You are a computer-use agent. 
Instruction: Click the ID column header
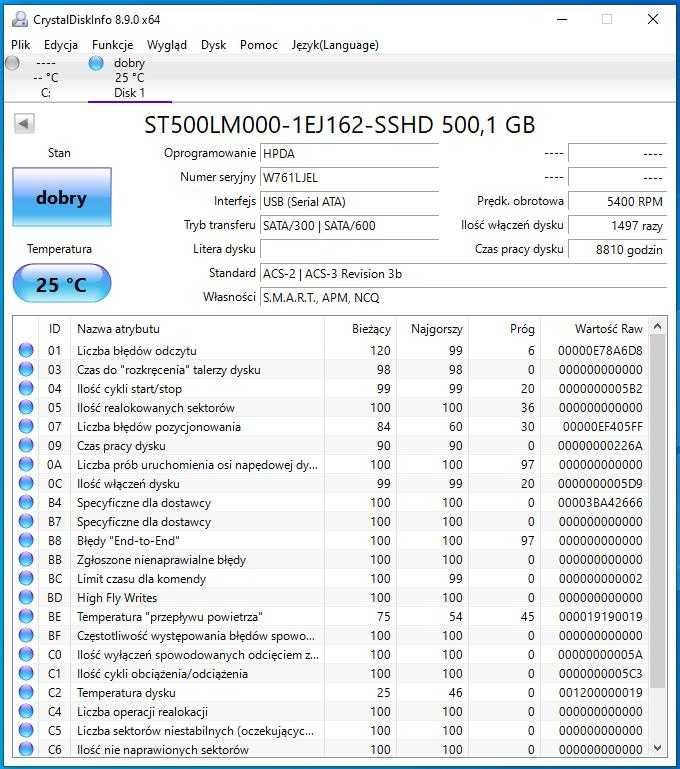pyautogui.click(x=54, y=329)
